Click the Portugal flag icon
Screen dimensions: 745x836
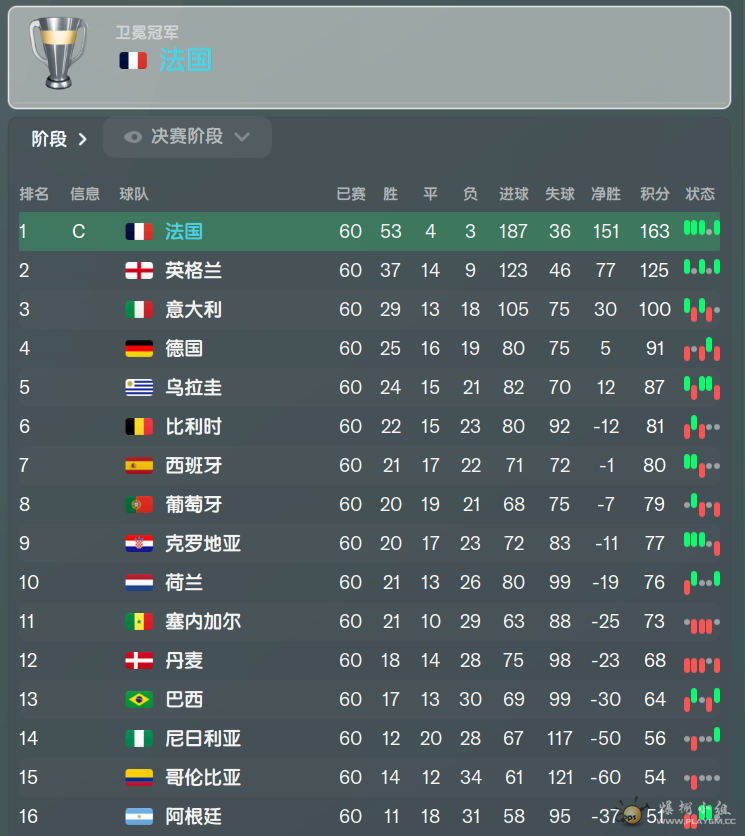139,504
